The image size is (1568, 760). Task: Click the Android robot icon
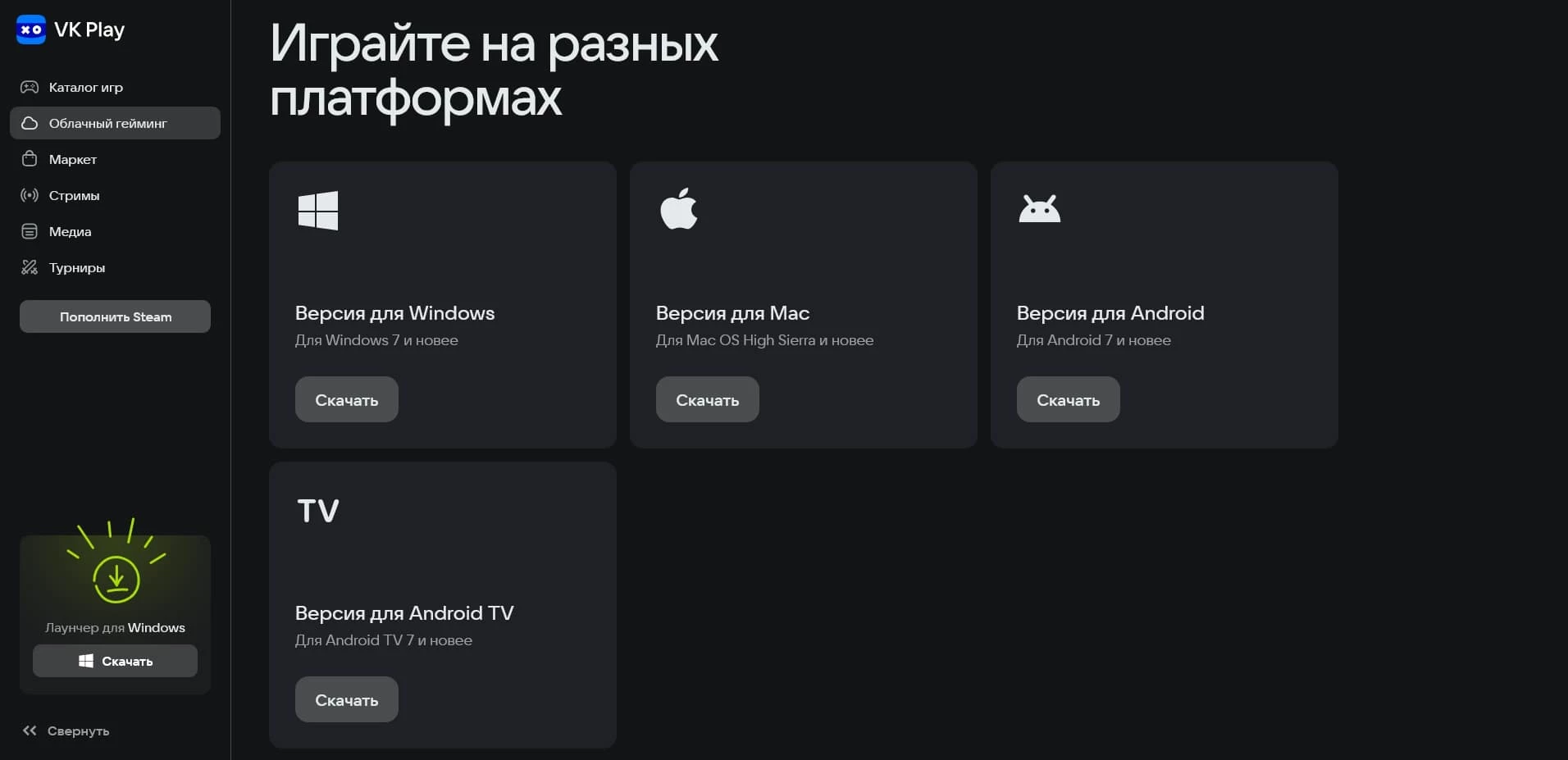pos(1038,209)
